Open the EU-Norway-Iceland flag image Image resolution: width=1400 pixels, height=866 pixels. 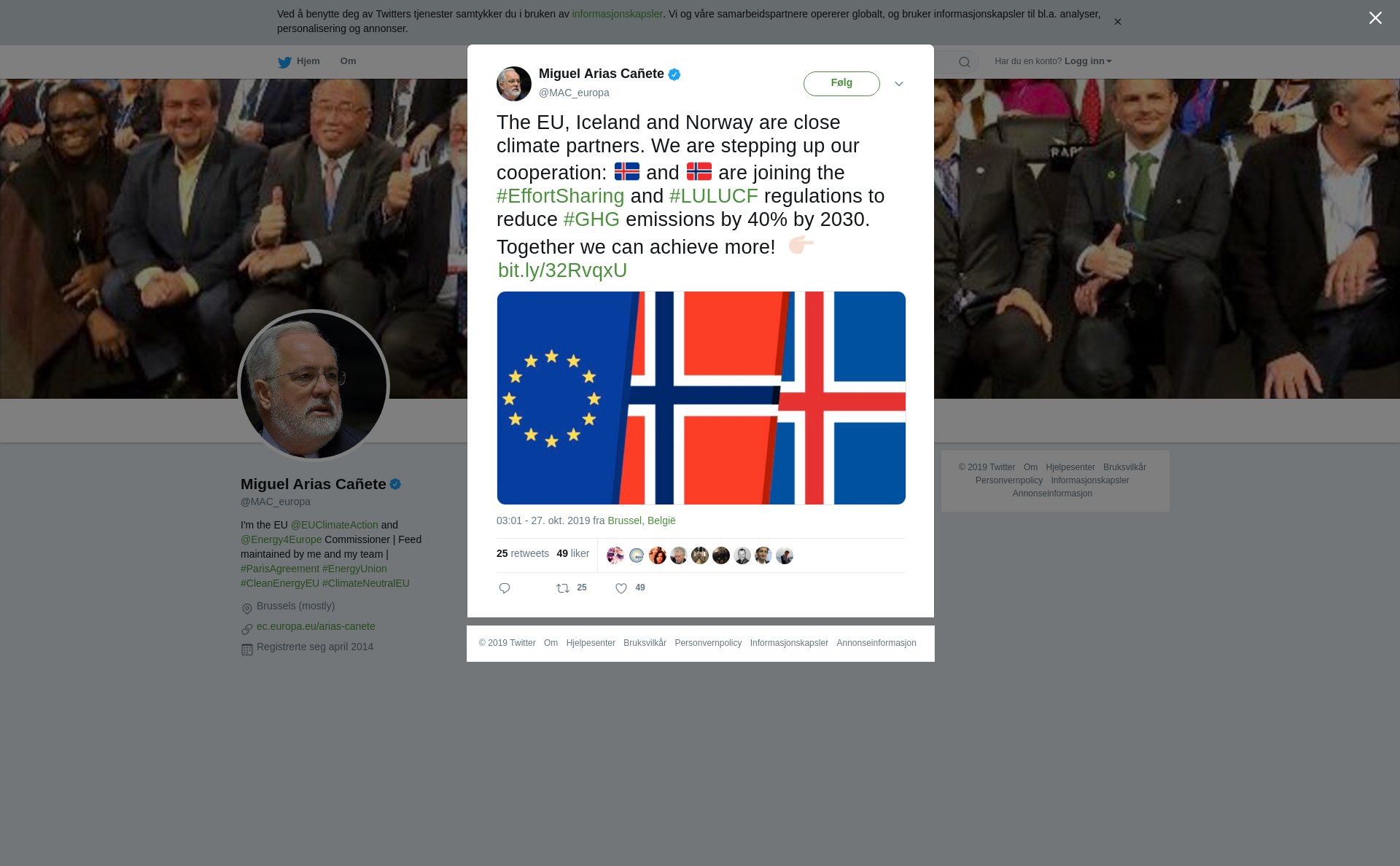coord(701,398)
